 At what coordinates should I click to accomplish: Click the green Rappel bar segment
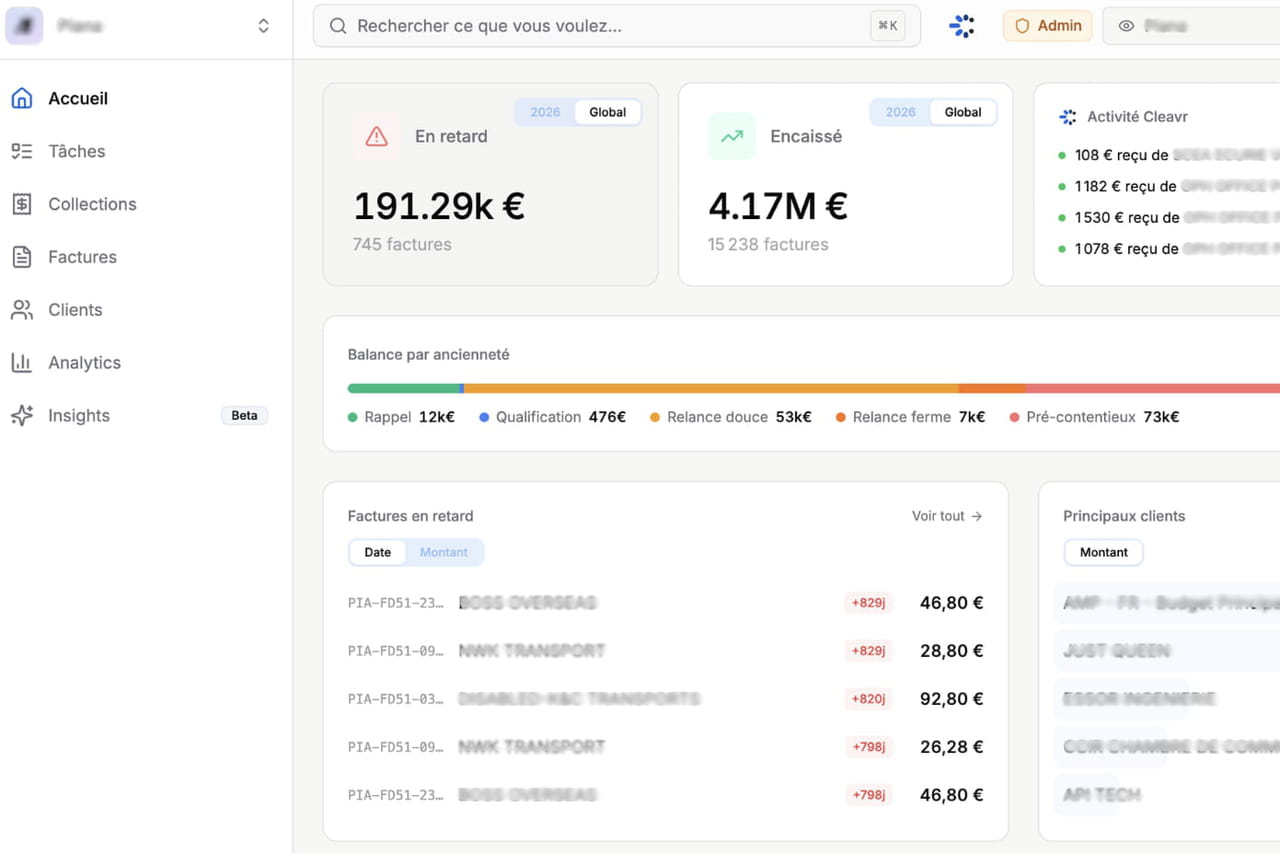403,388
